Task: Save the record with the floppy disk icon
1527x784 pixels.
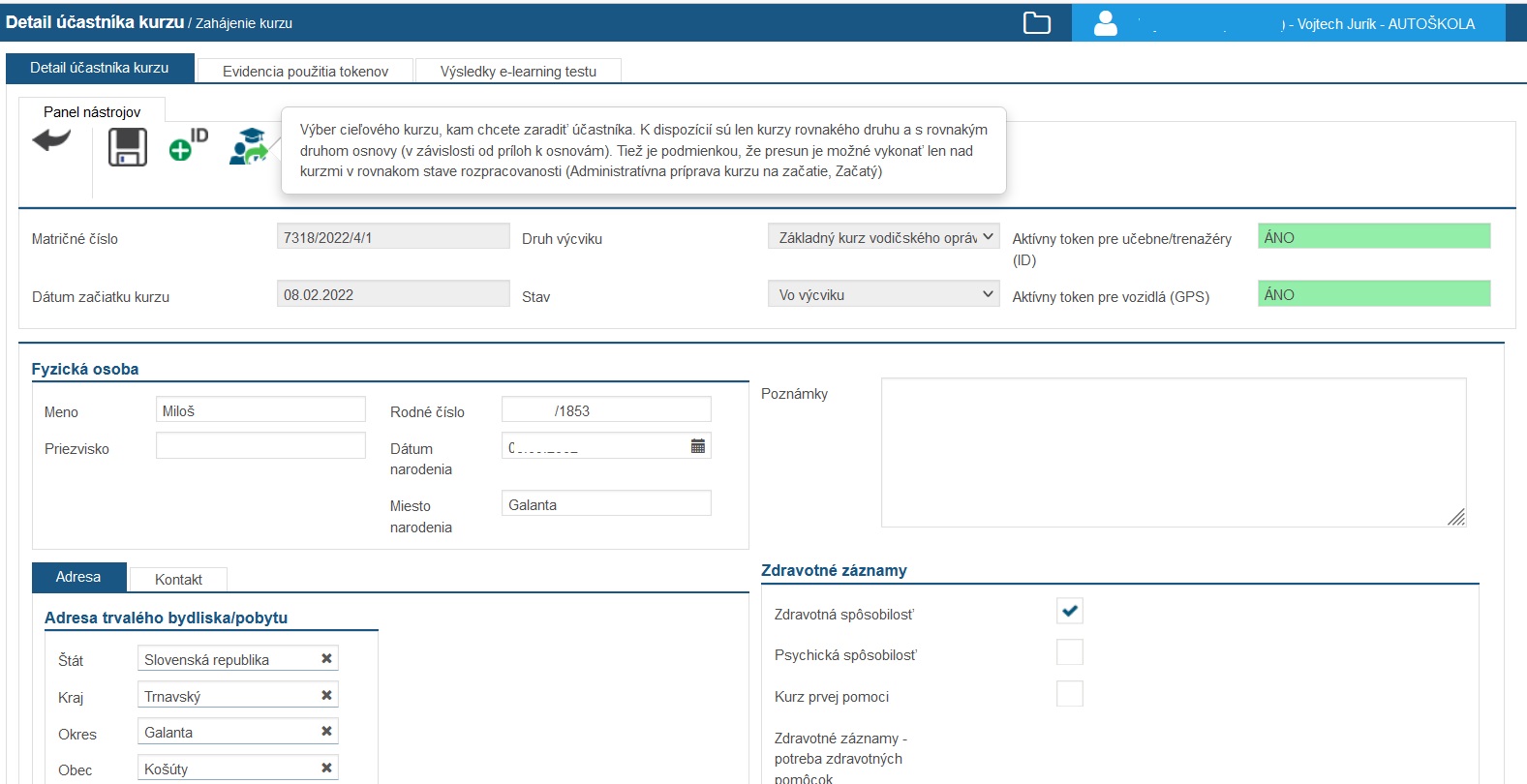Action: pyautogui.click(x=127, y=147)
